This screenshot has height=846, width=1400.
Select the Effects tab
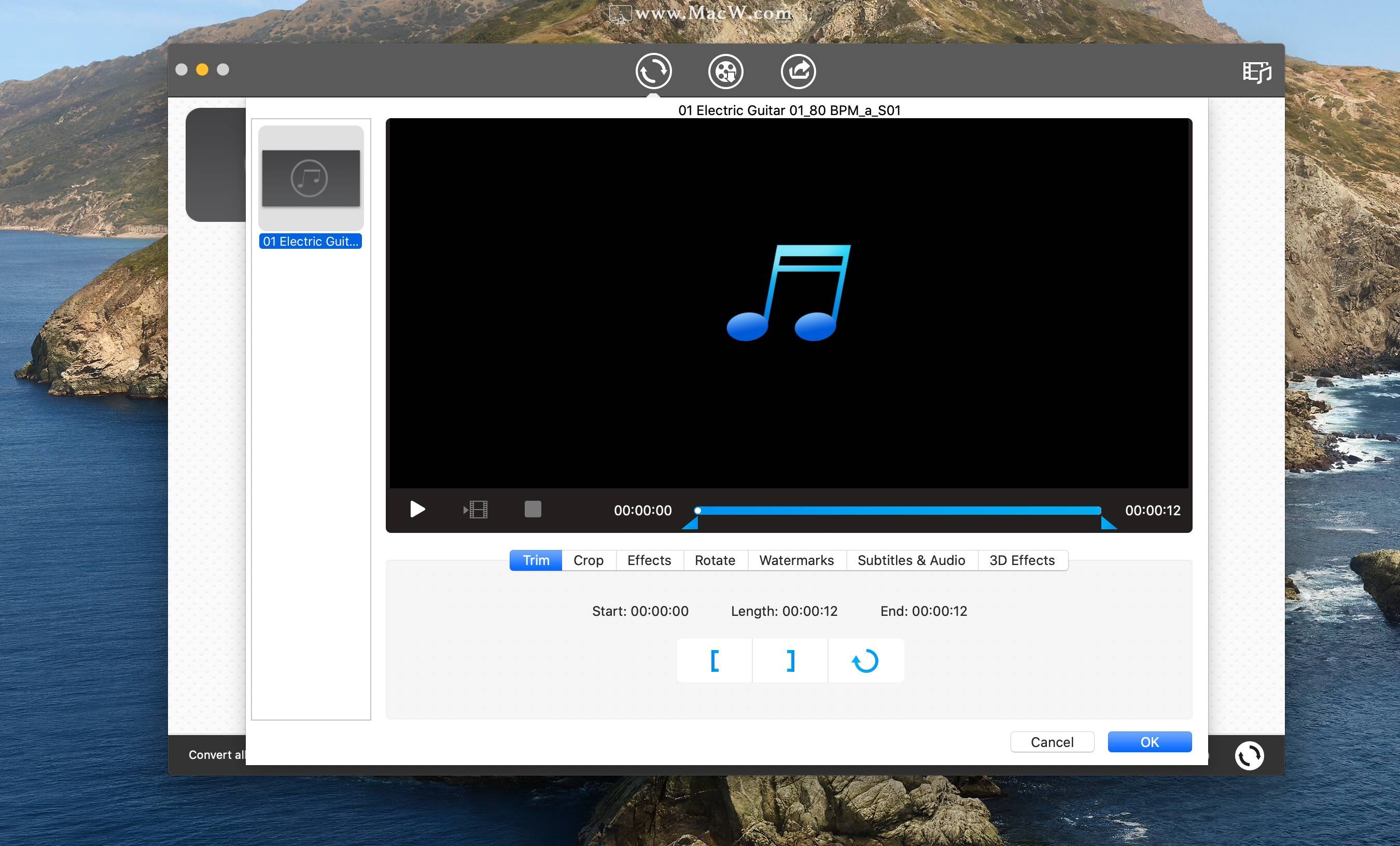click(649, 560)
